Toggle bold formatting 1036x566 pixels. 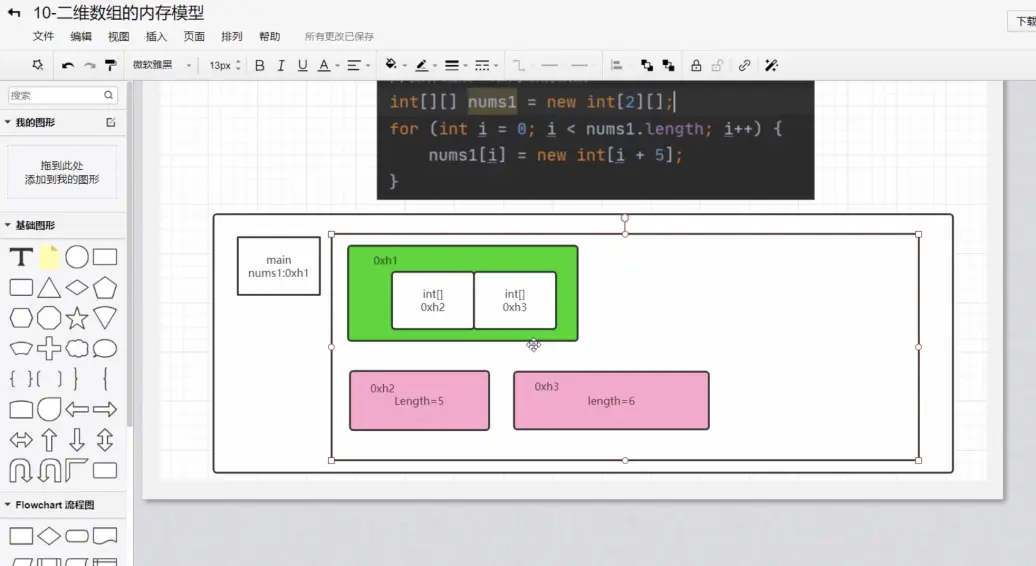[260, 65]
